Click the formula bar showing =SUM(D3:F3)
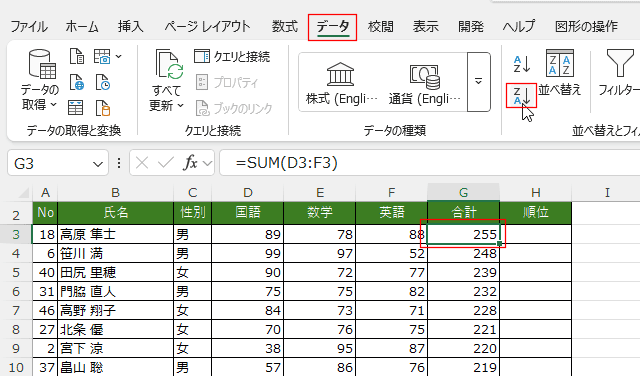This screenshot has width=640, height=376. [429, 163]
